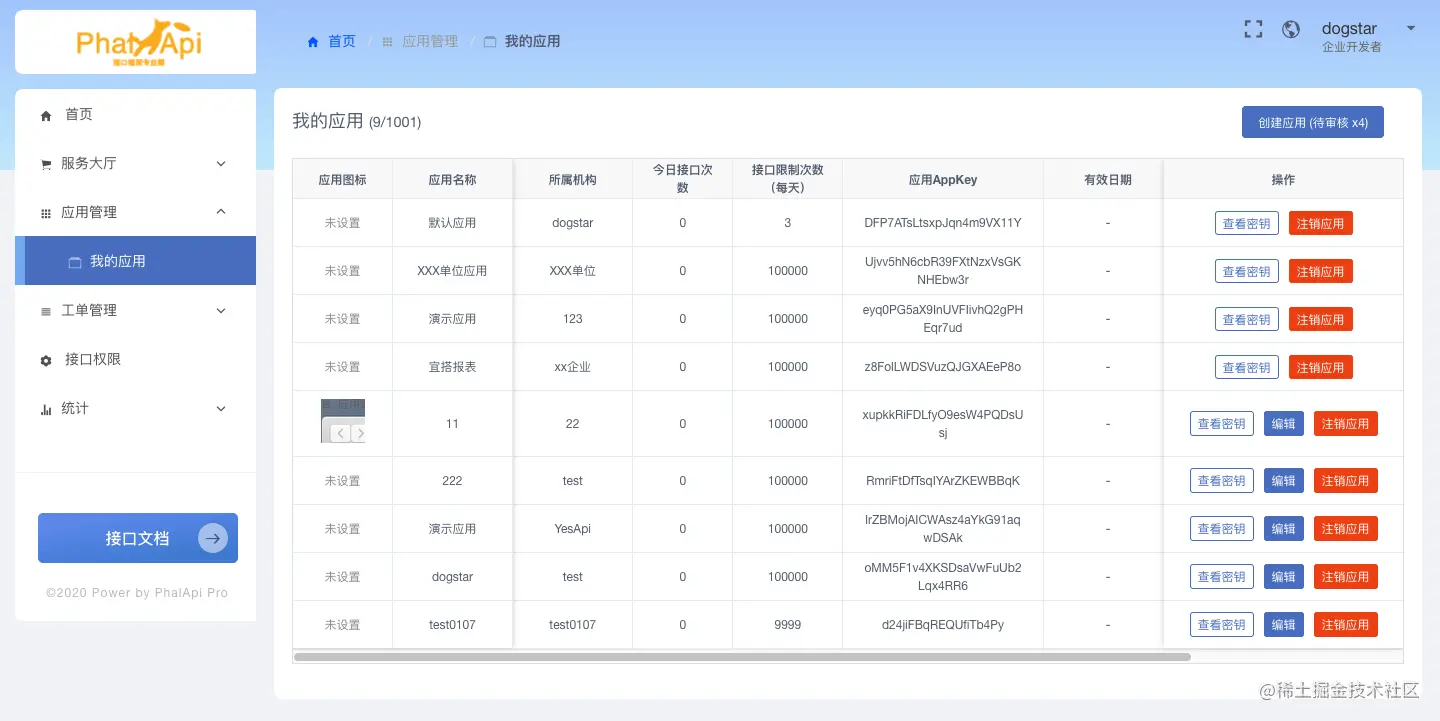Click 注销应用 for XXX单位应用
The image size is (1440, 721).
1321,271
